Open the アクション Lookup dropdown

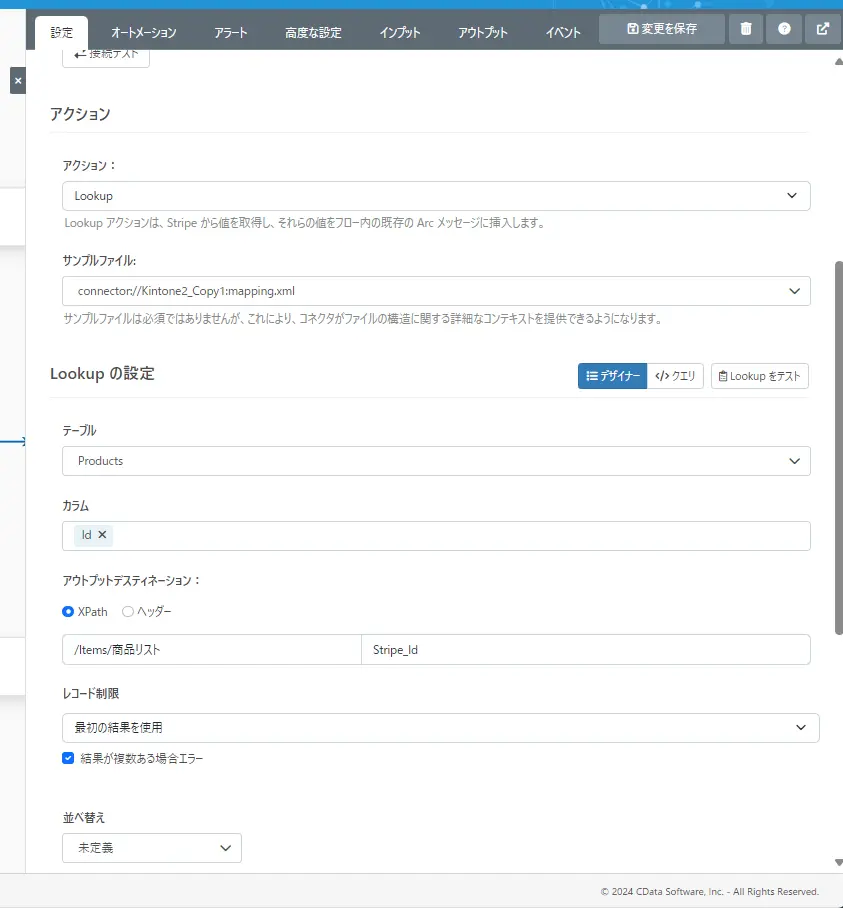pos(436,196)
